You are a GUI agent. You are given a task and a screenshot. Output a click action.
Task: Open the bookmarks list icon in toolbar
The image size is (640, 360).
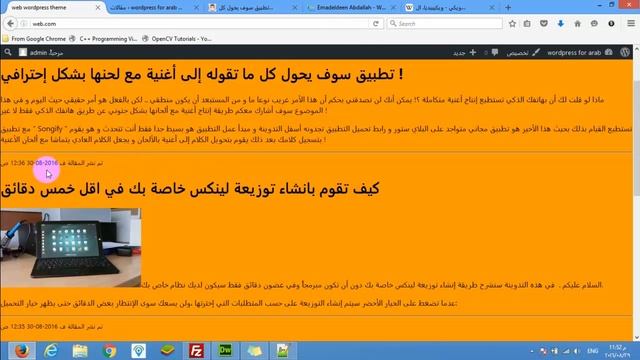pos(527,24)
